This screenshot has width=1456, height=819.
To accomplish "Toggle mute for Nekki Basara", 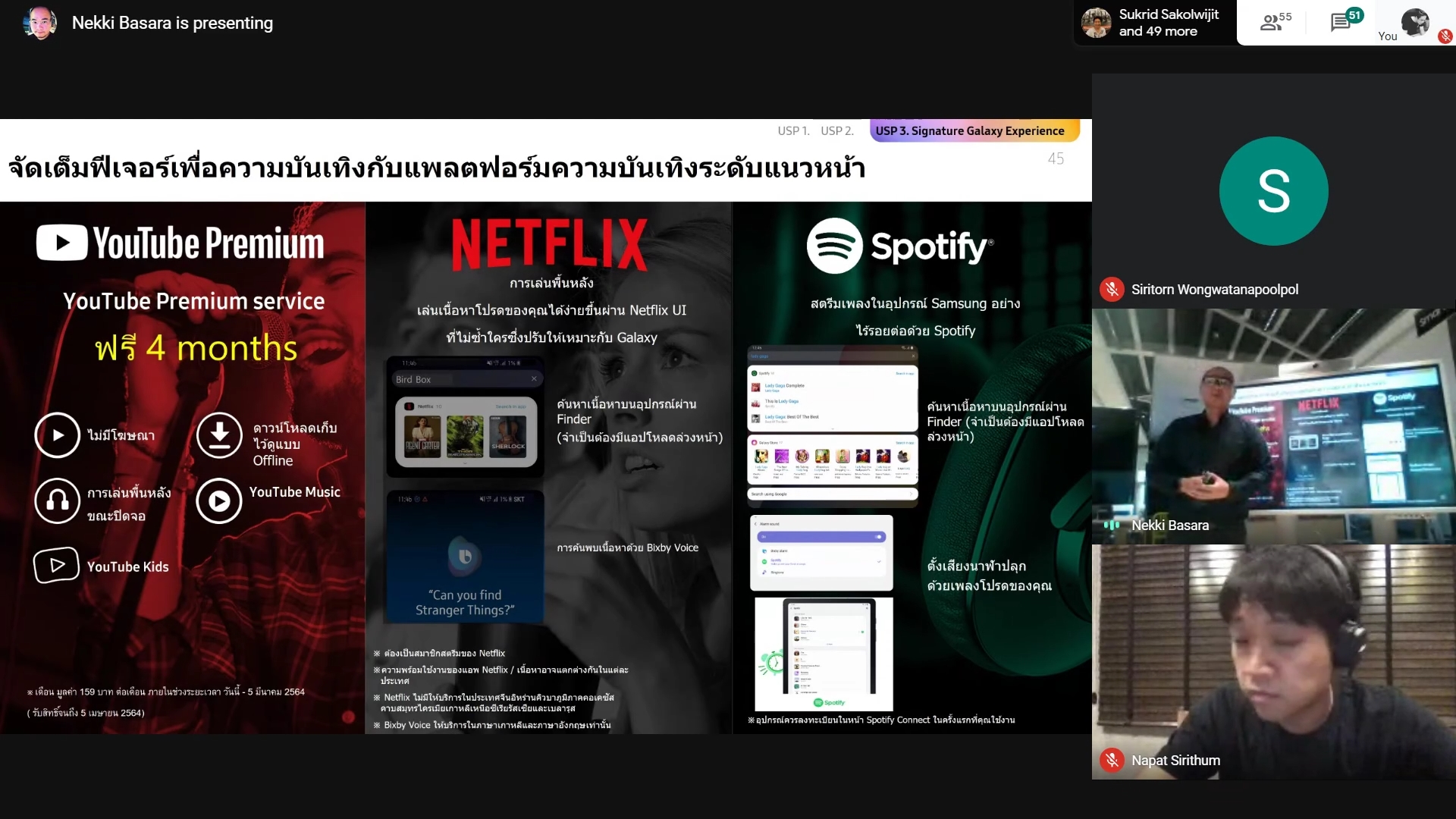I will click(1113, 525).
